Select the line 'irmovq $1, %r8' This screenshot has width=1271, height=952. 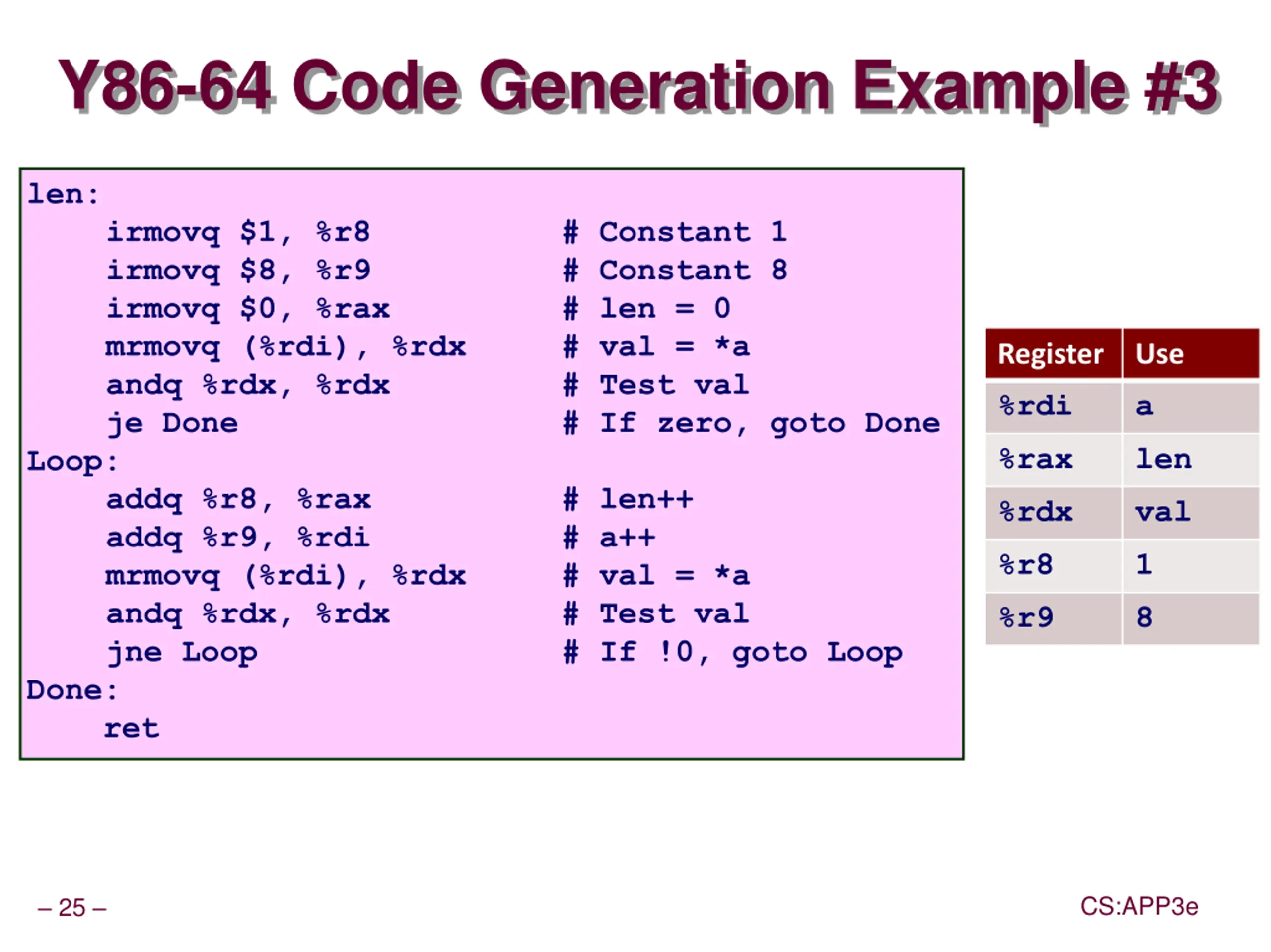click(238, 233)
